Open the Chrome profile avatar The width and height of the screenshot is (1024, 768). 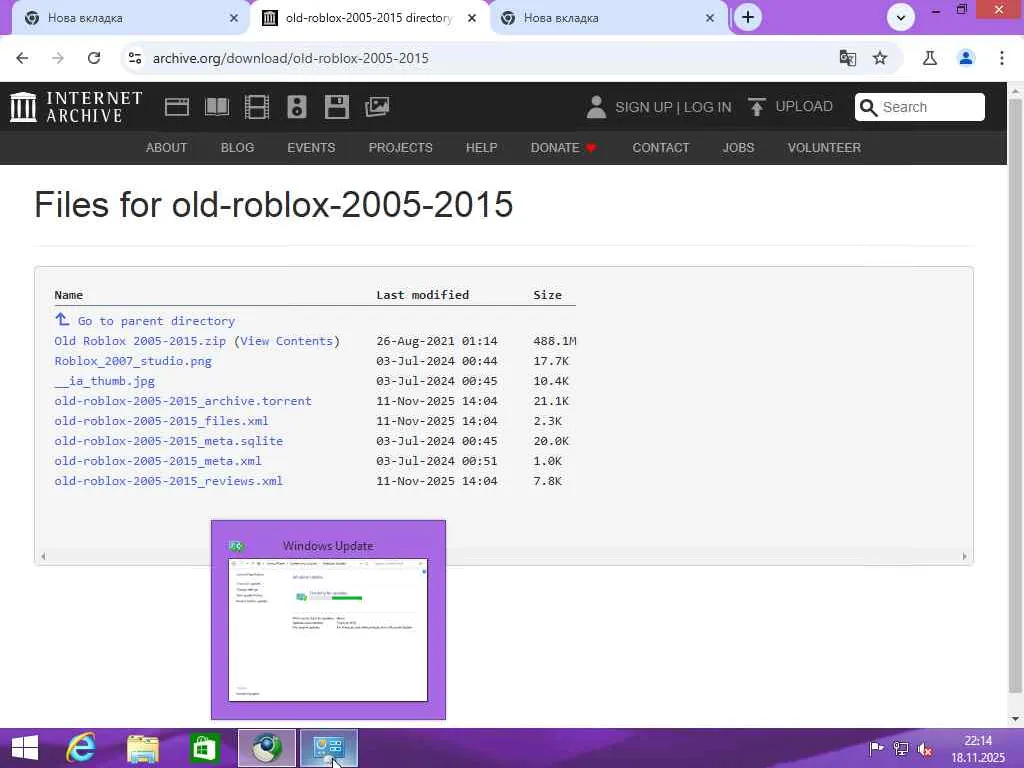(966, 58)
